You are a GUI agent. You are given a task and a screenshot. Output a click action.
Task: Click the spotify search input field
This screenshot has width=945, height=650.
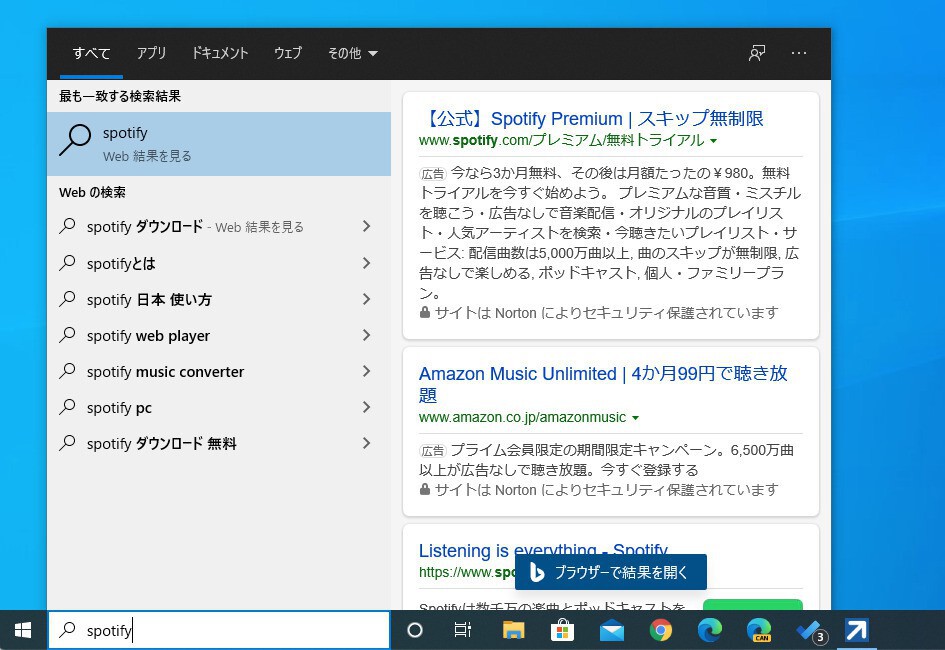tap(219, 630)
